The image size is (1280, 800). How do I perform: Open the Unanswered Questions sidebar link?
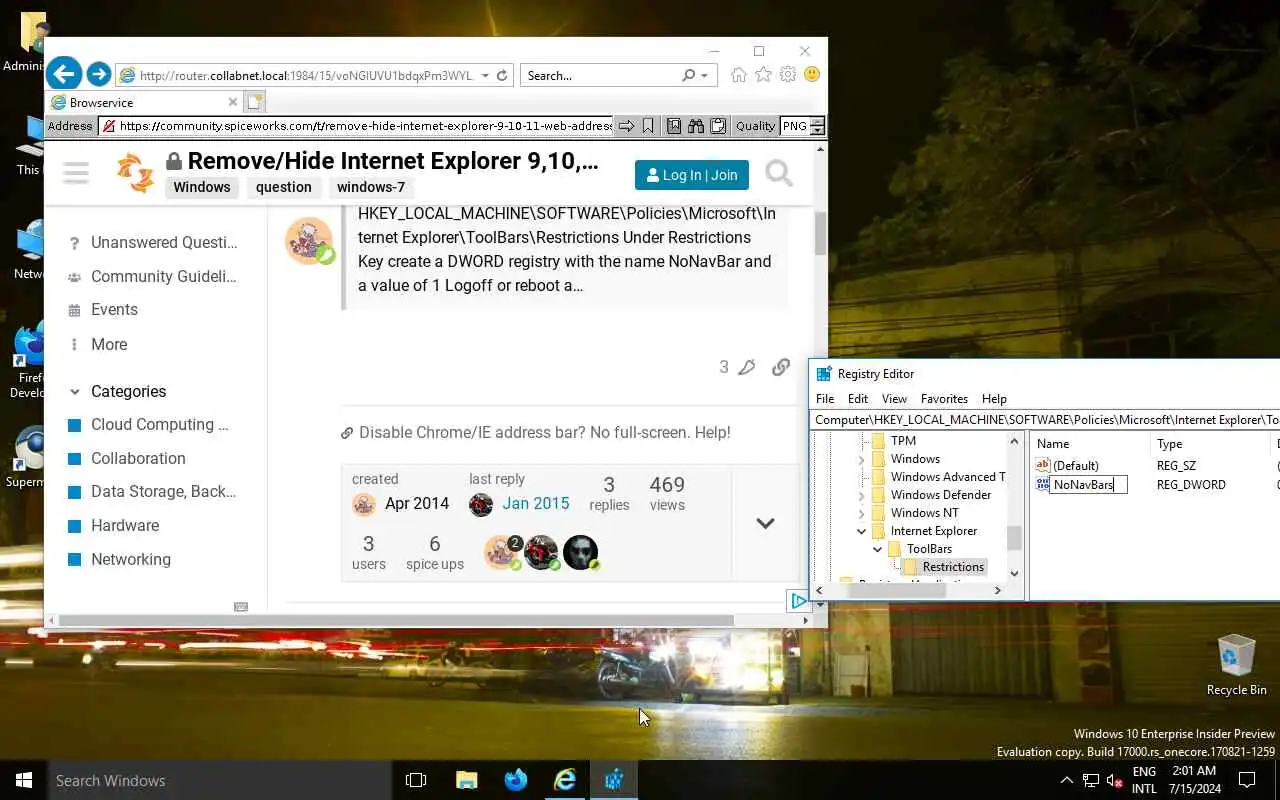pyautogui.click(x=164, y=242)
